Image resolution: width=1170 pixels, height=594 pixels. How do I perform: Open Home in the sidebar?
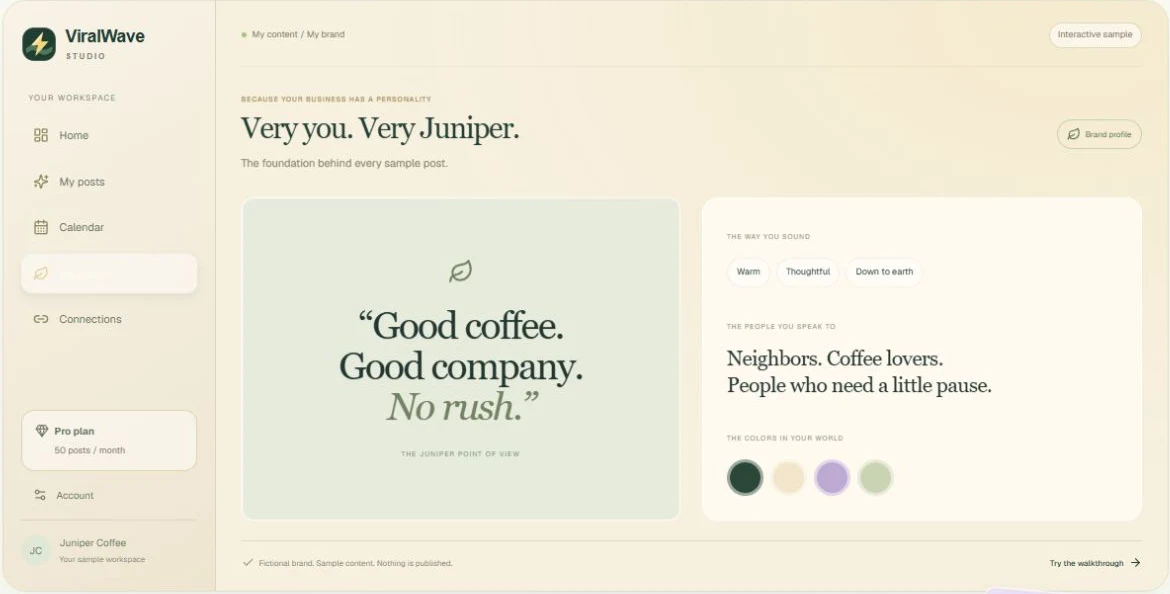tap(109, 135)
